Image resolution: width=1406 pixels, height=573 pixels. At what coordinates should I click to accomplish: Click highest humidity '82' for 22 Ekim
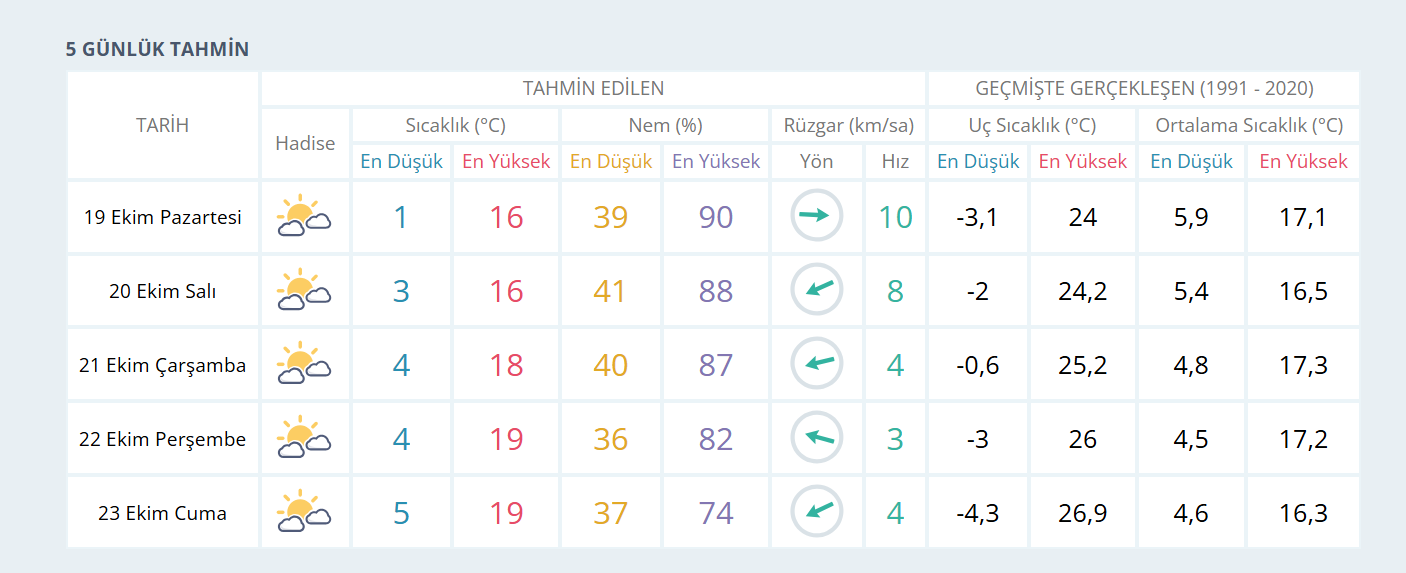point(716,439)
